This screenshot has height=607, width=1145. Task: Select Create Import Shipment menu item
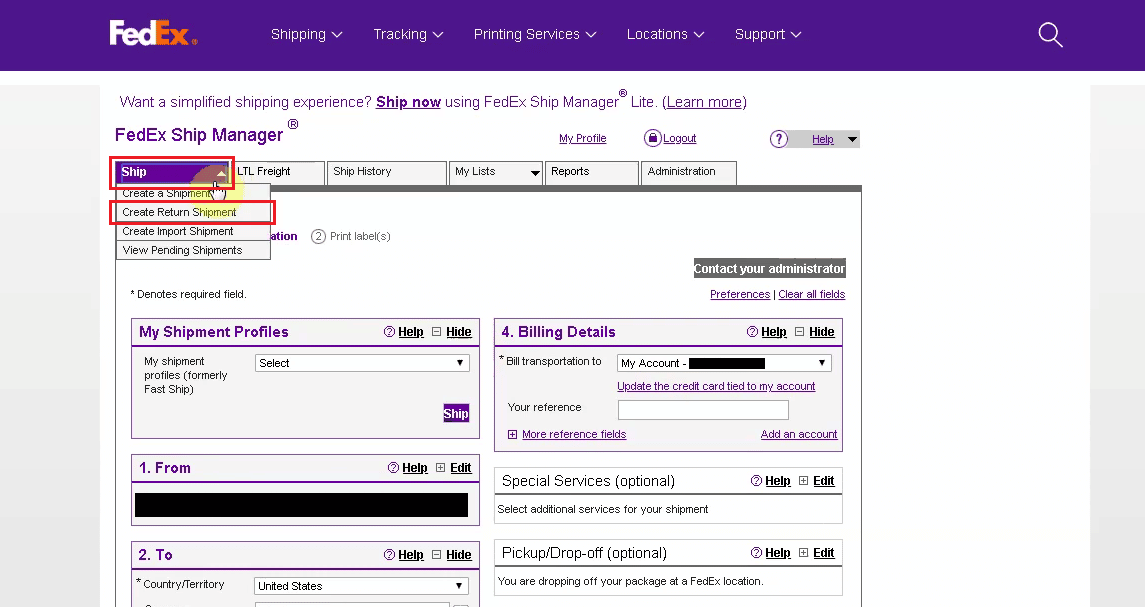(x=193, y=232)
